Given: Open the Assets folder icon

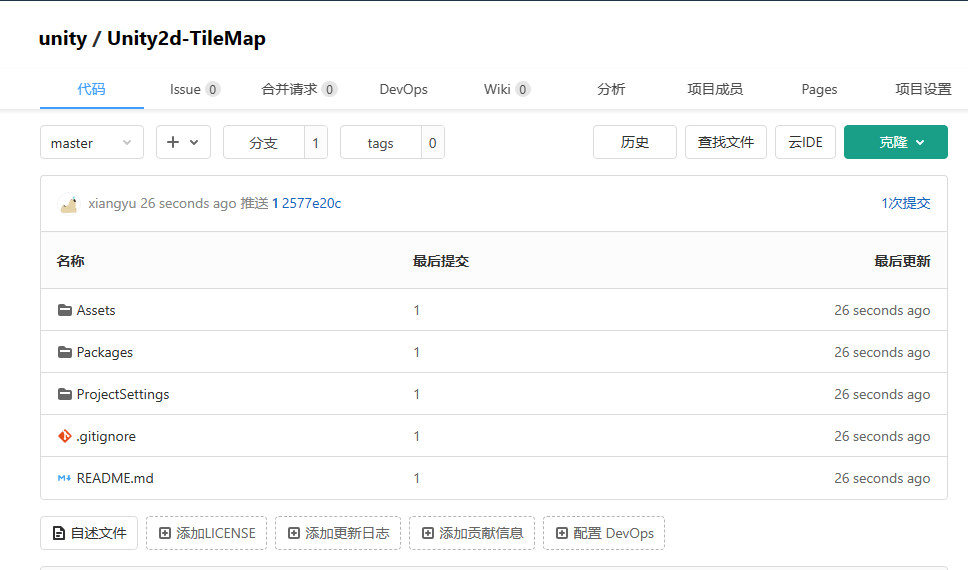Looking at the screenshot, I should click(x=65, y=310).
